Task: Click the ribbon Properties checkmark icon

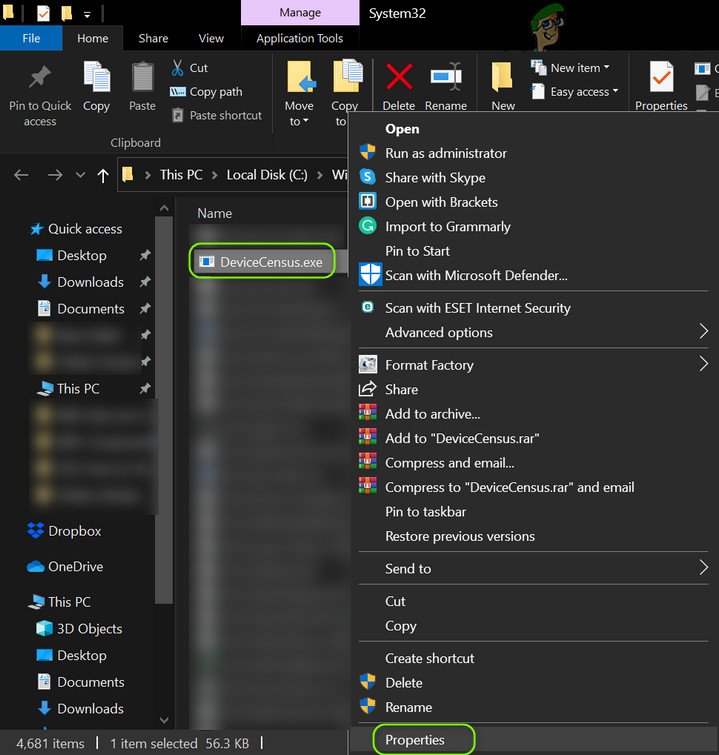Action: click(661, 78)
